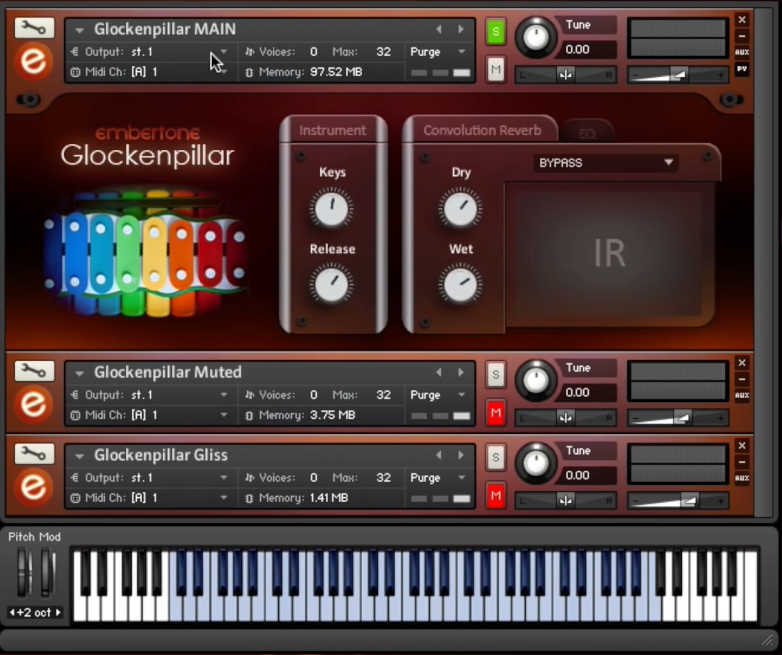Click the Tune knob of Glockenpillar MAIN
This screenshot has height=655, width=782.
536,37
